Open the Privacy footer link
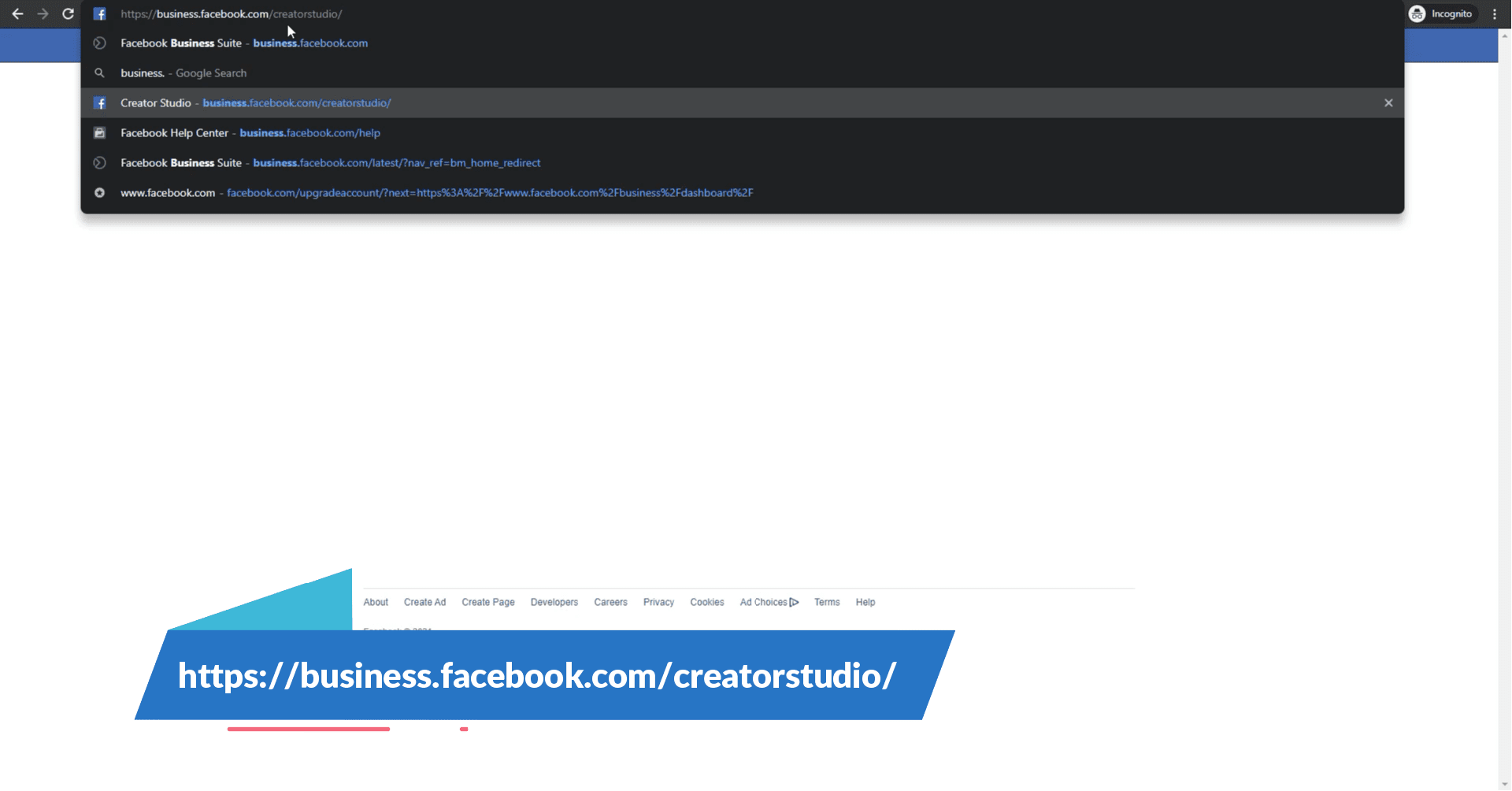Viewport: 1512px width, 791px height. 658,602
